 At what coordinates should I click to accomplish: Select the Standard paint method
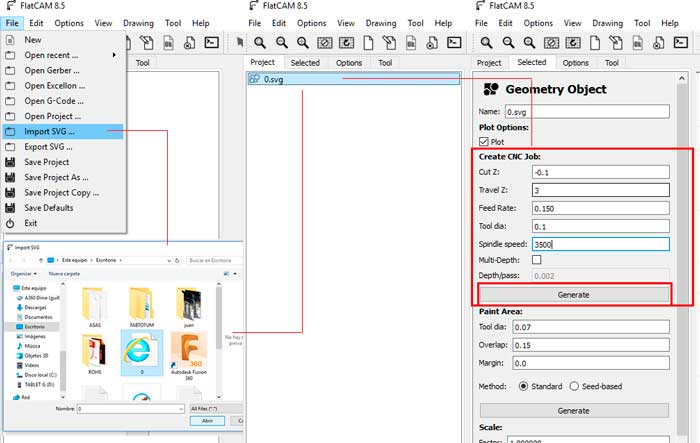[x=523, y=386]
